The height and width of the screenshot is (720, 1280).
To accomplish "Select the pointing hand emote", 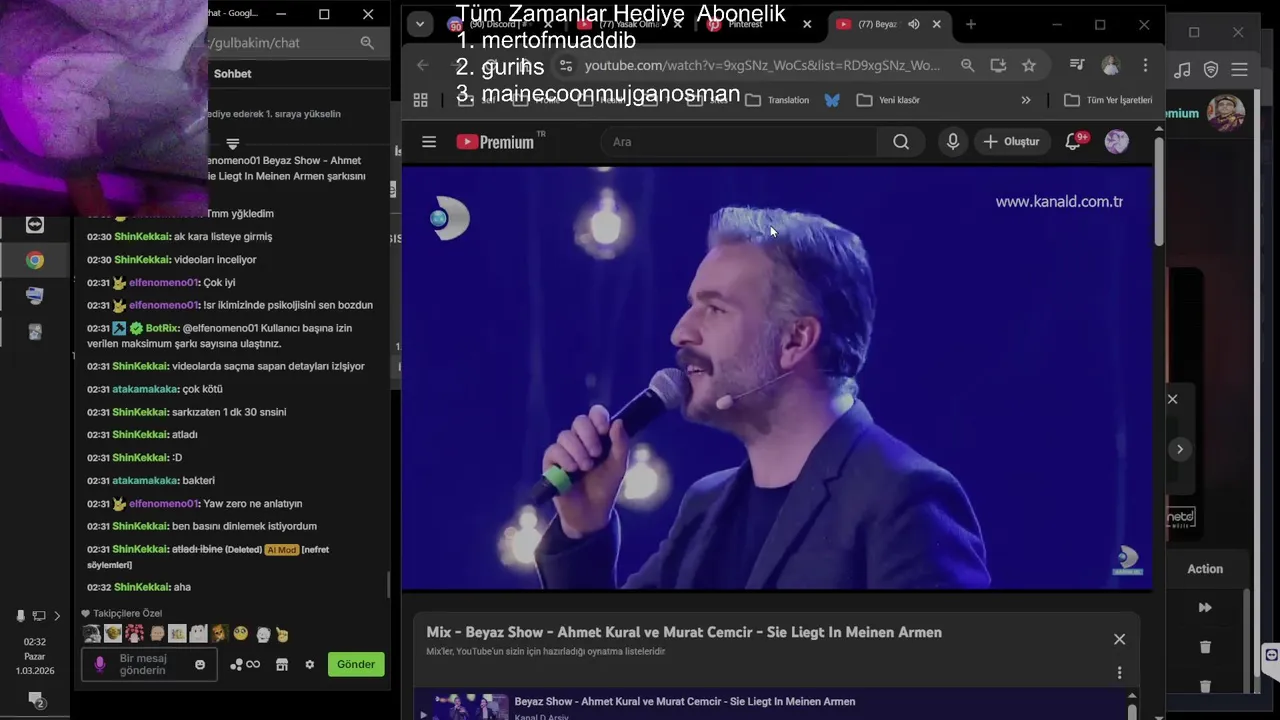I will pos(282,634).
